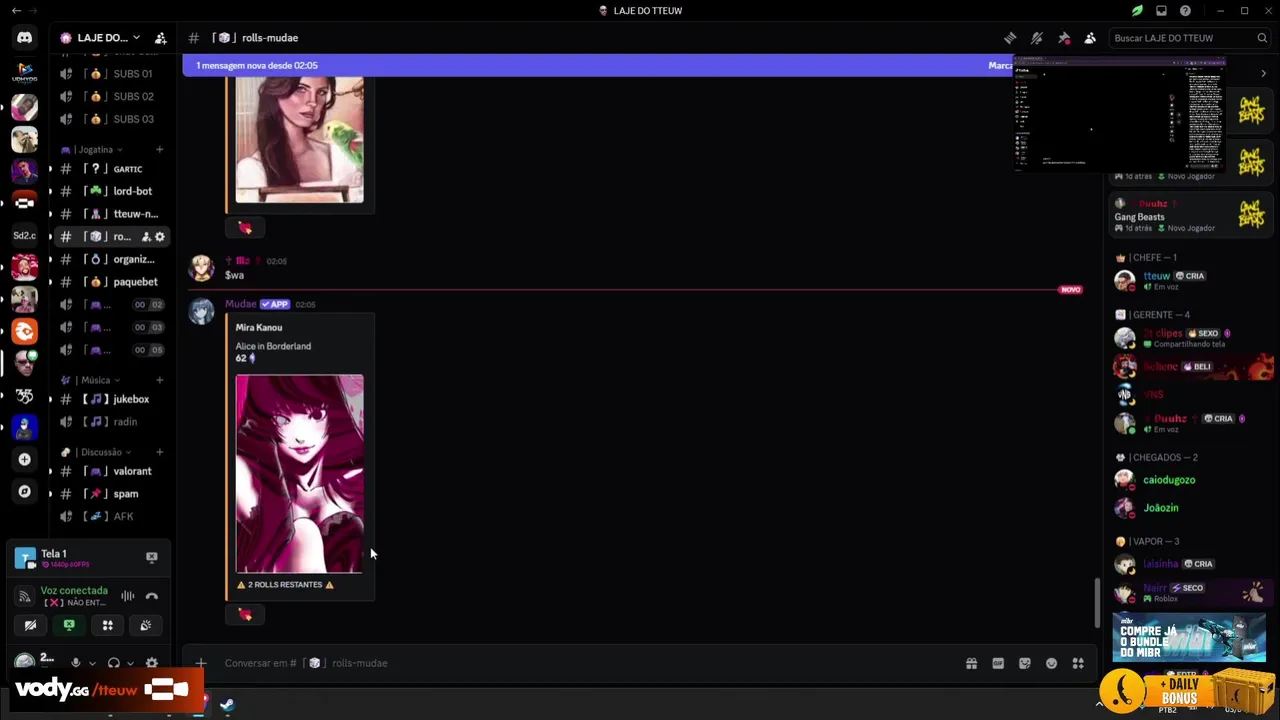Open voice connection signal details icon
The image size is (1280, 720).
pyautogui.click(x=25, y=597)
